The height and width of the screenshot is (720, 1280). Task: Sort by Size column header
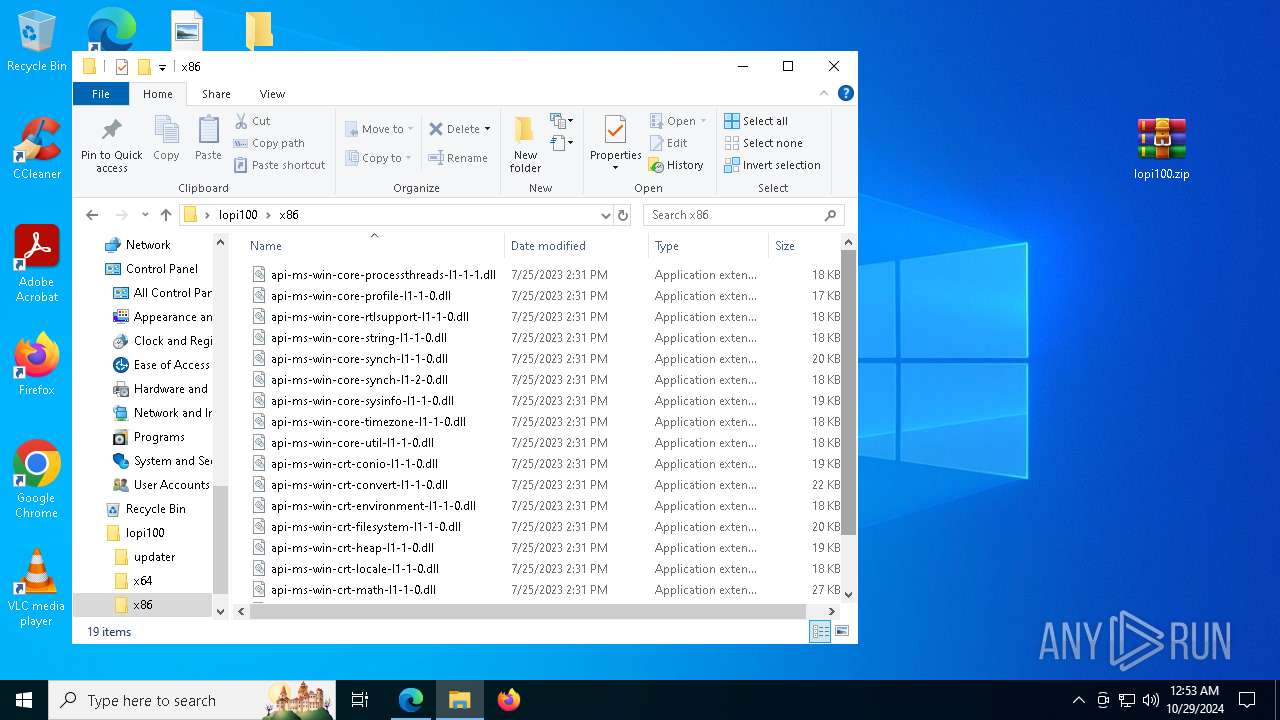coord(804,245)
